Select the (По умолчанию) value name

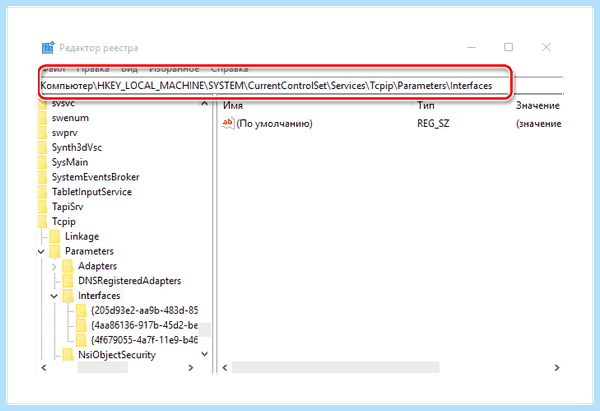pos(274,124)
